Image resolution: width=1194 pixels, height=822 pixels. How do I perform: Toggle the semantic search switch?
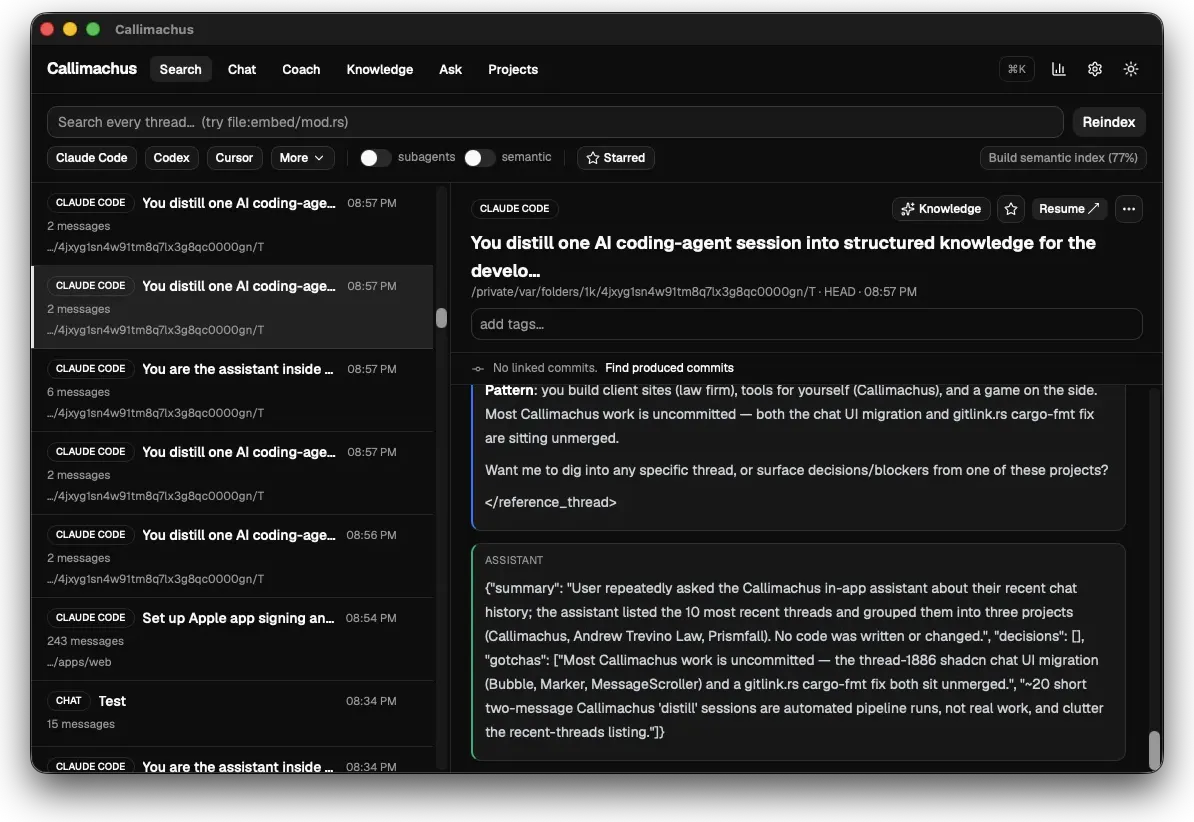[x=479, y=158]
